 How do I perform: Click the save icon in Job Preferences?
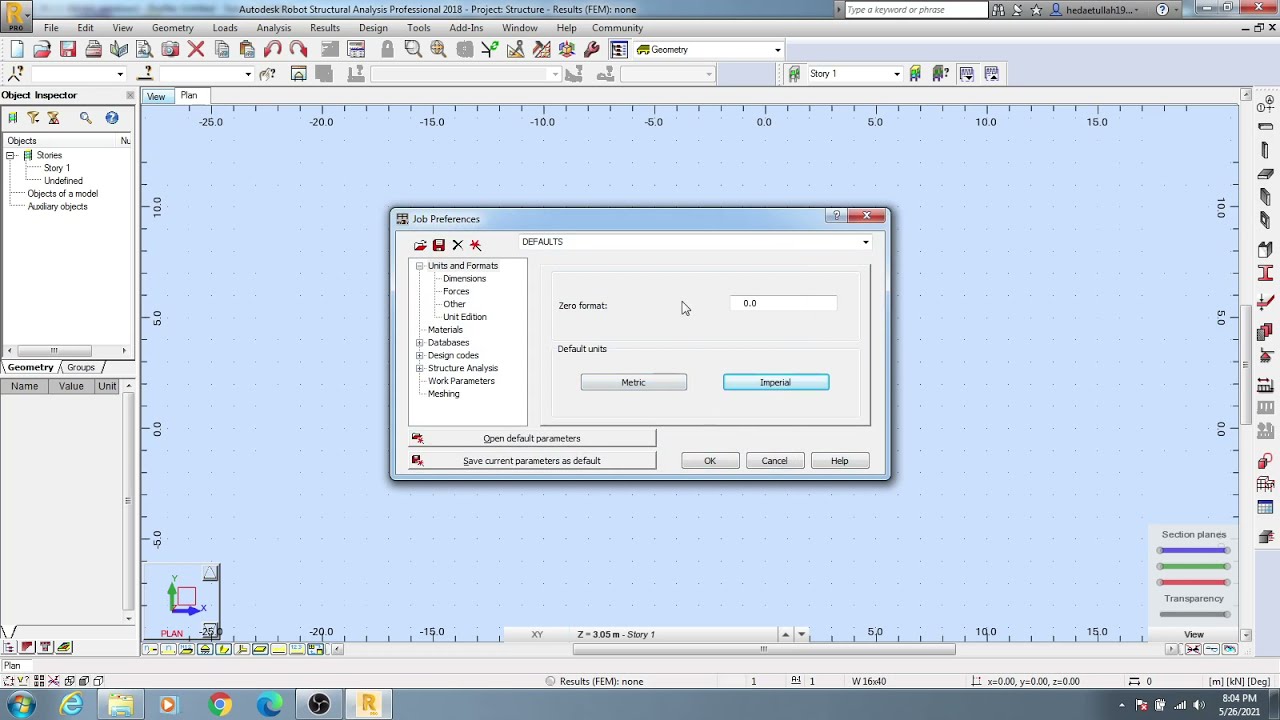[439, 245]
